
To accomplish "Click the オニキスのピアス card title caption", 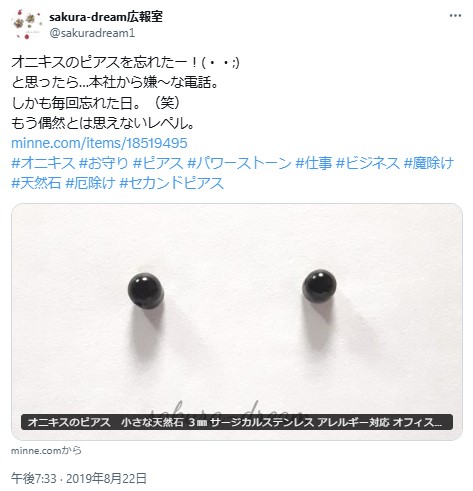I will [x=237, y=422].
